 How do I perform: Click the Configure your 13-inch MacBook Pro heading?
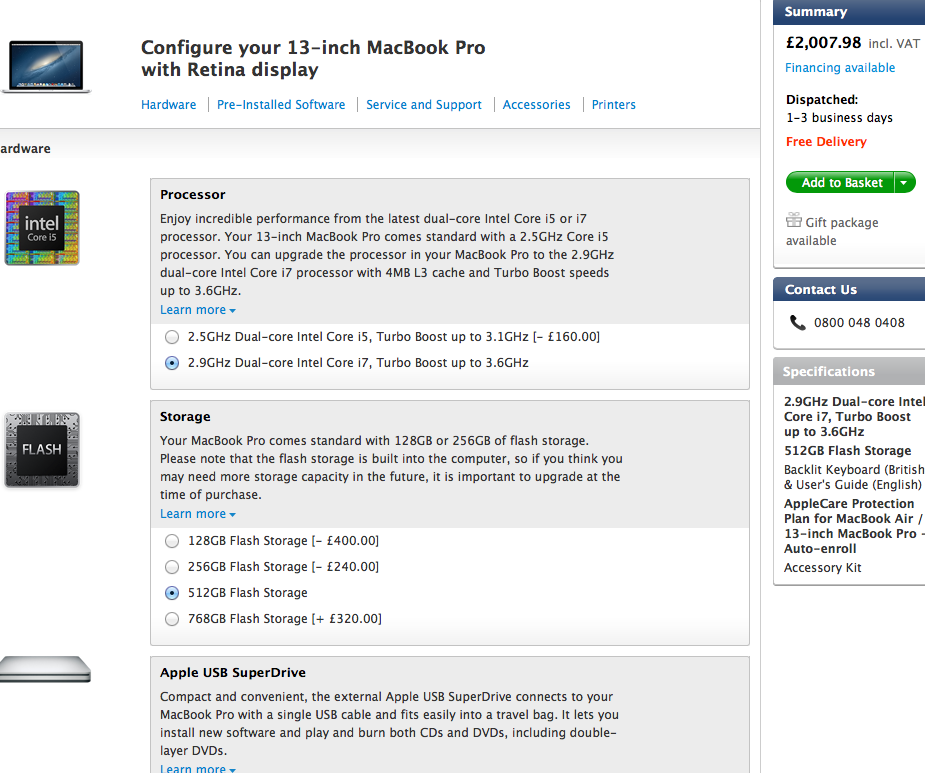coord(313,58)
